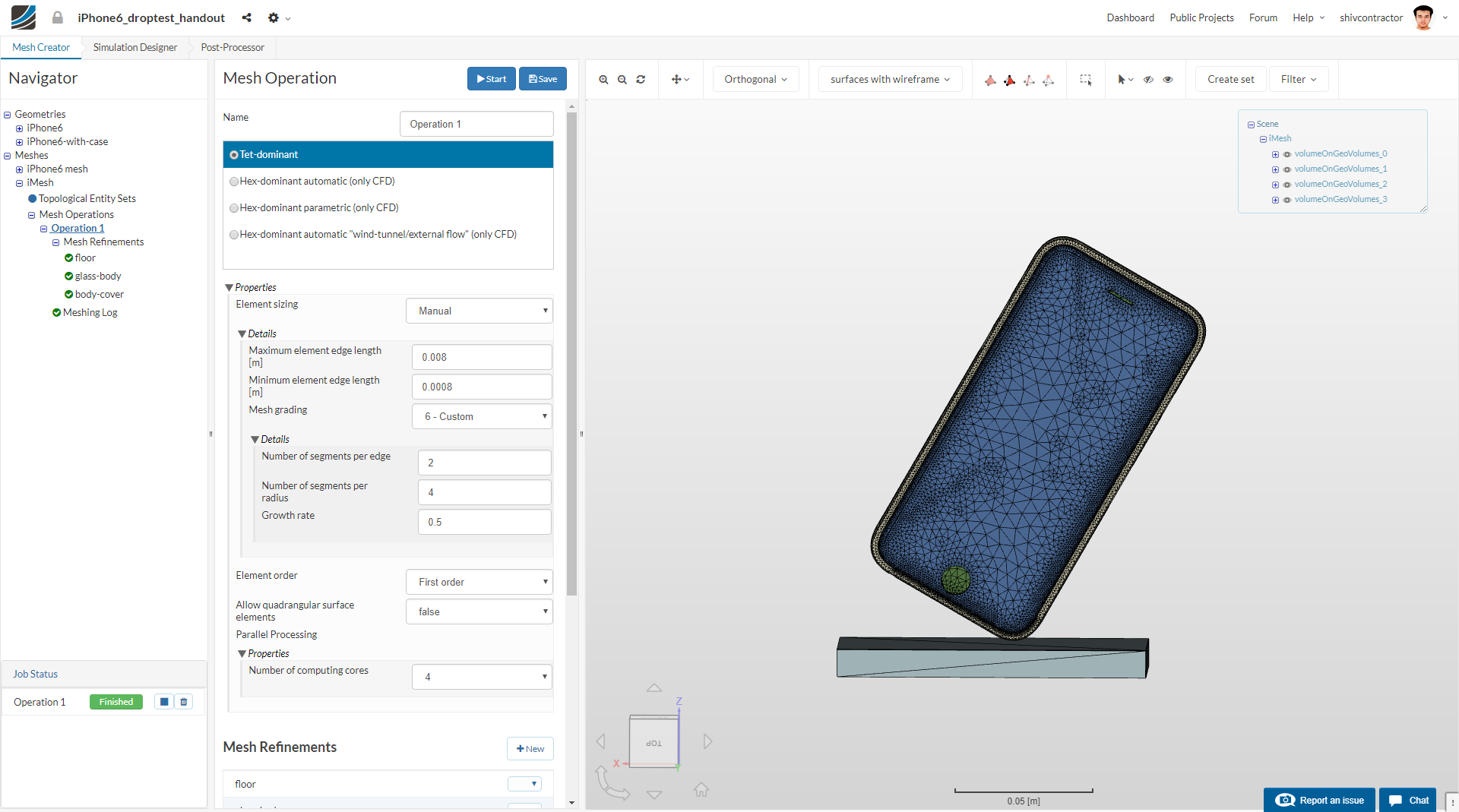
Task: Click the solid red tetrahedron mesh quality icon
Action: tap(1010, 80)
